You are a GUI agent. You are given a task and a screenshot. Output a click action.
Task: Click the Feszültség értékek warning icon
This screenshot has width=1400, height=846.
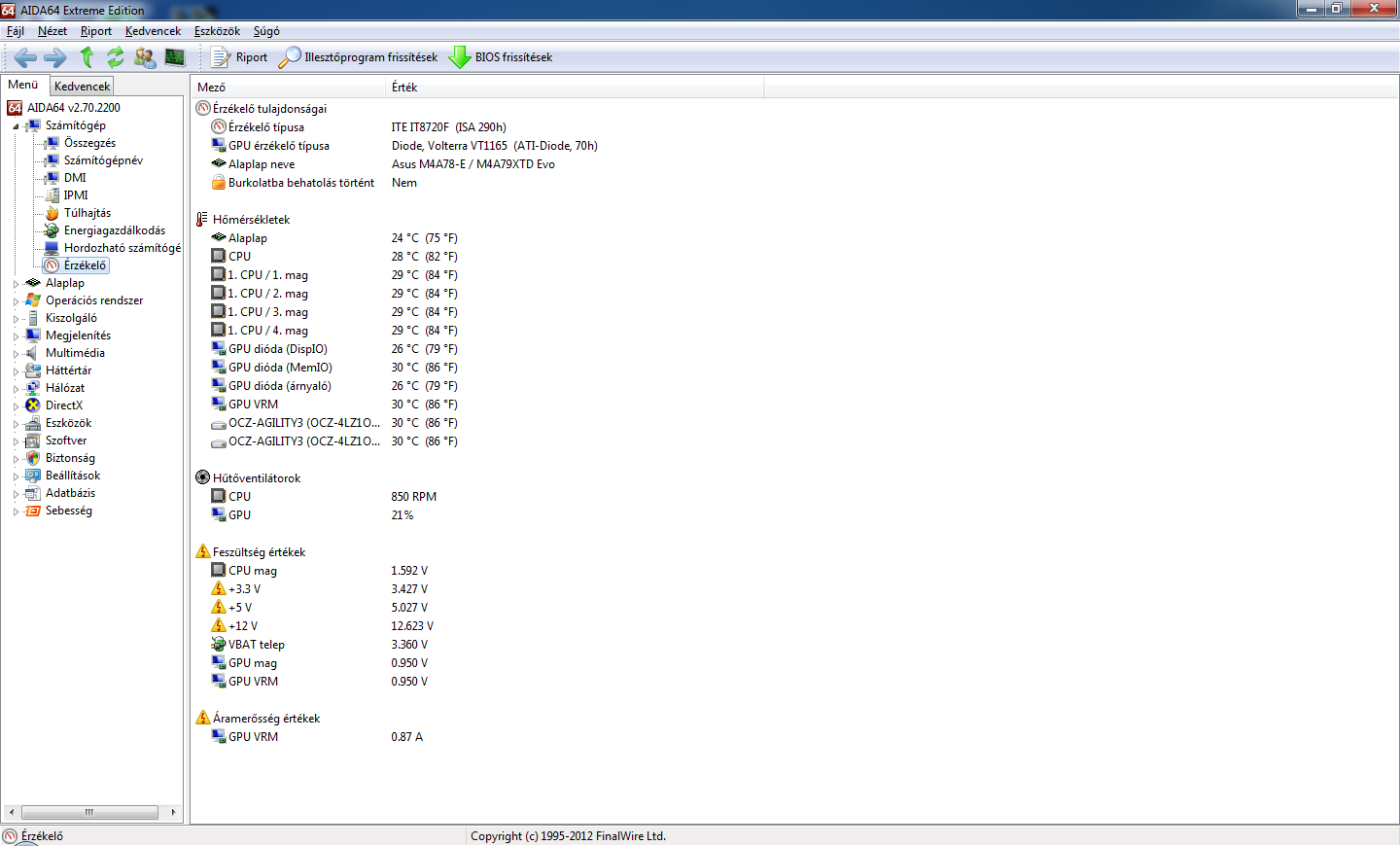(x=202, y=551)
